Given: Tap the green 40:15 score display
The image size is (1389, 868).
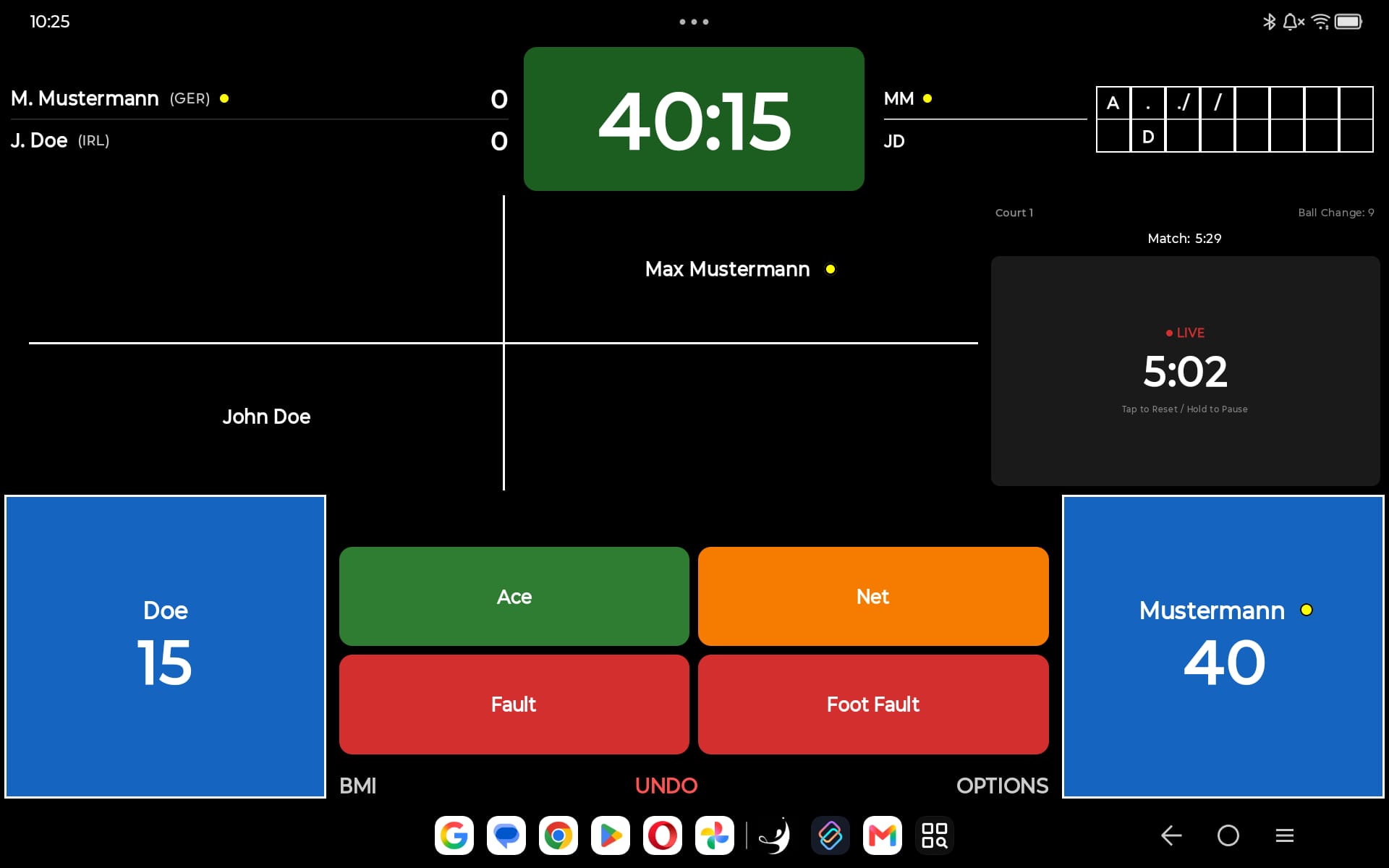Looking at the screenshot, I should [x=694, y=119].
